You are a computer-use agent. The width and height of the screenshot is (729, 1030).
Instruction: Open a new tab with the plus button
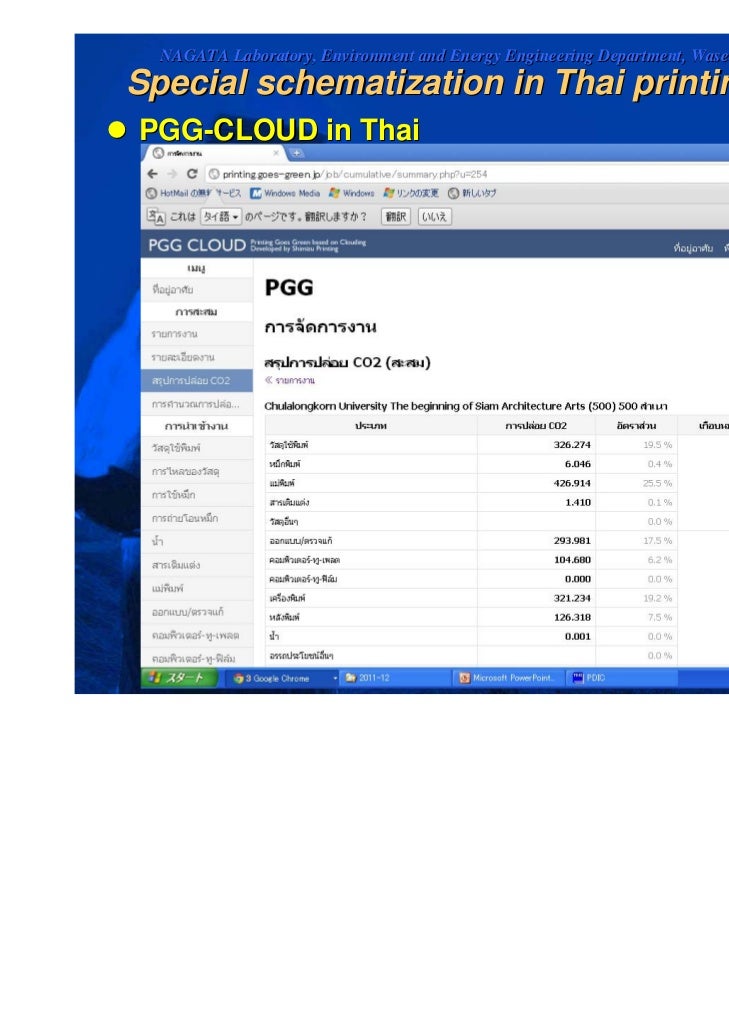tap(296, 154)
